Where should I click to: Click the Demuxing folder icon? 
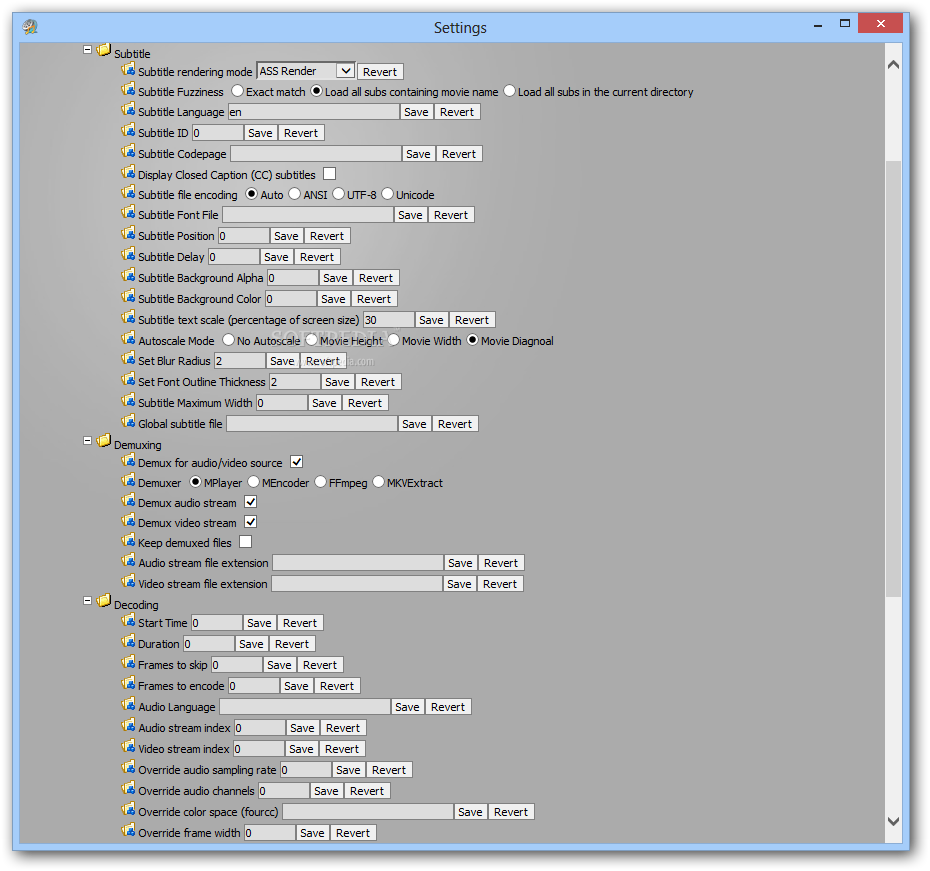pos(104,441)
